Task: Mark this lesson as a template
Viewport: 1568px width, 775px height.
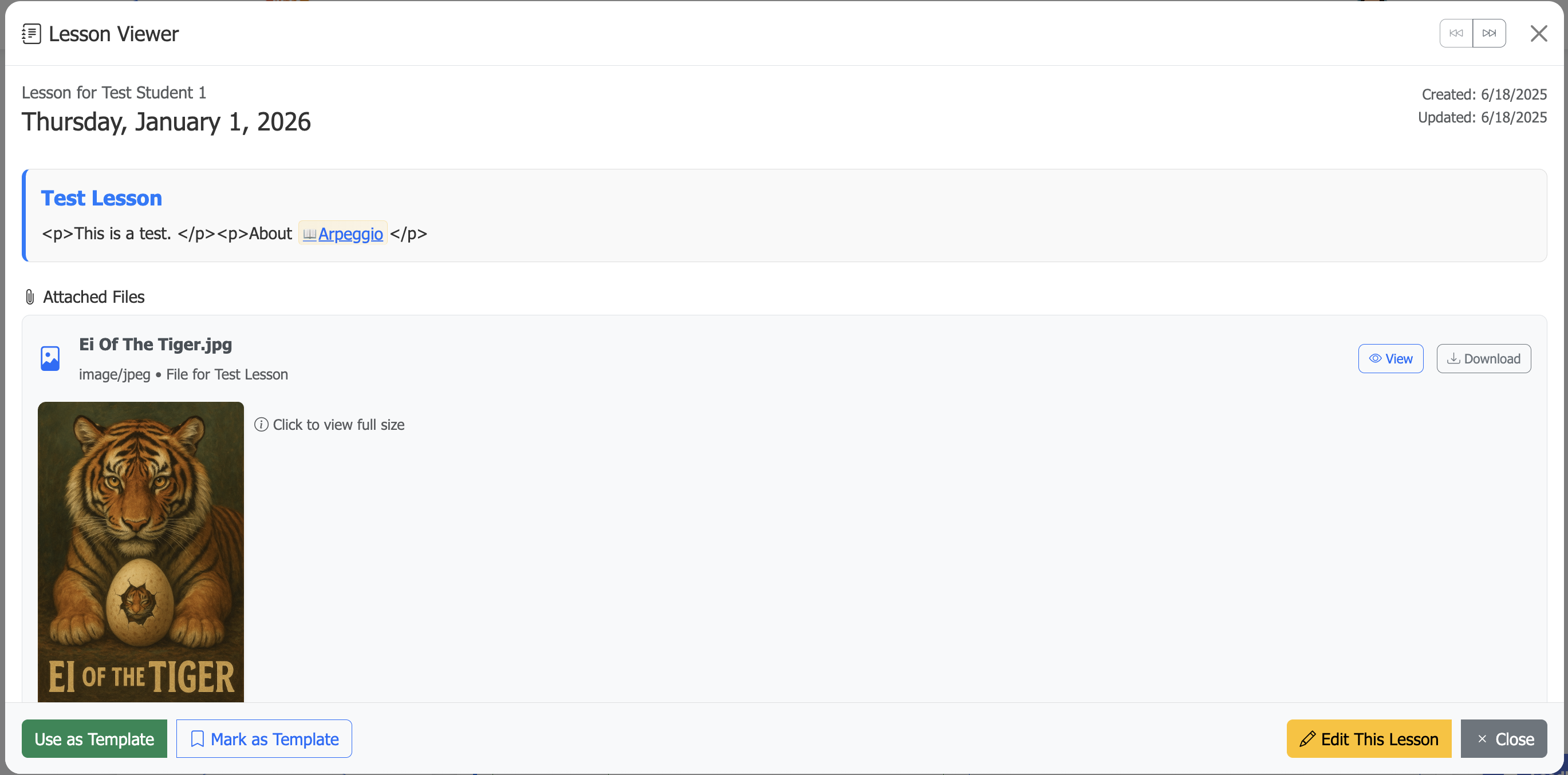Action: point(263,738)
